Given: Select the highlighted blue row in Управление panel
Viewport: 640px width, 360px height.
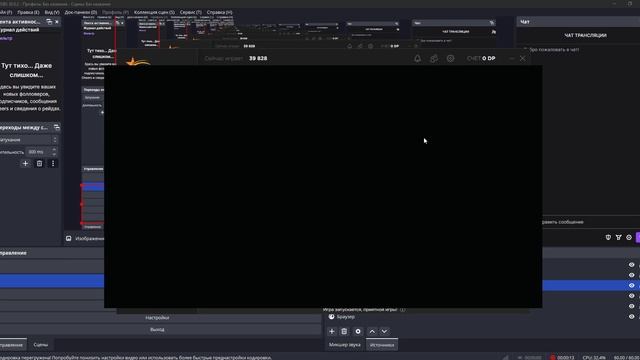Looking at the screenshot, I should click(x=52, y=281).
